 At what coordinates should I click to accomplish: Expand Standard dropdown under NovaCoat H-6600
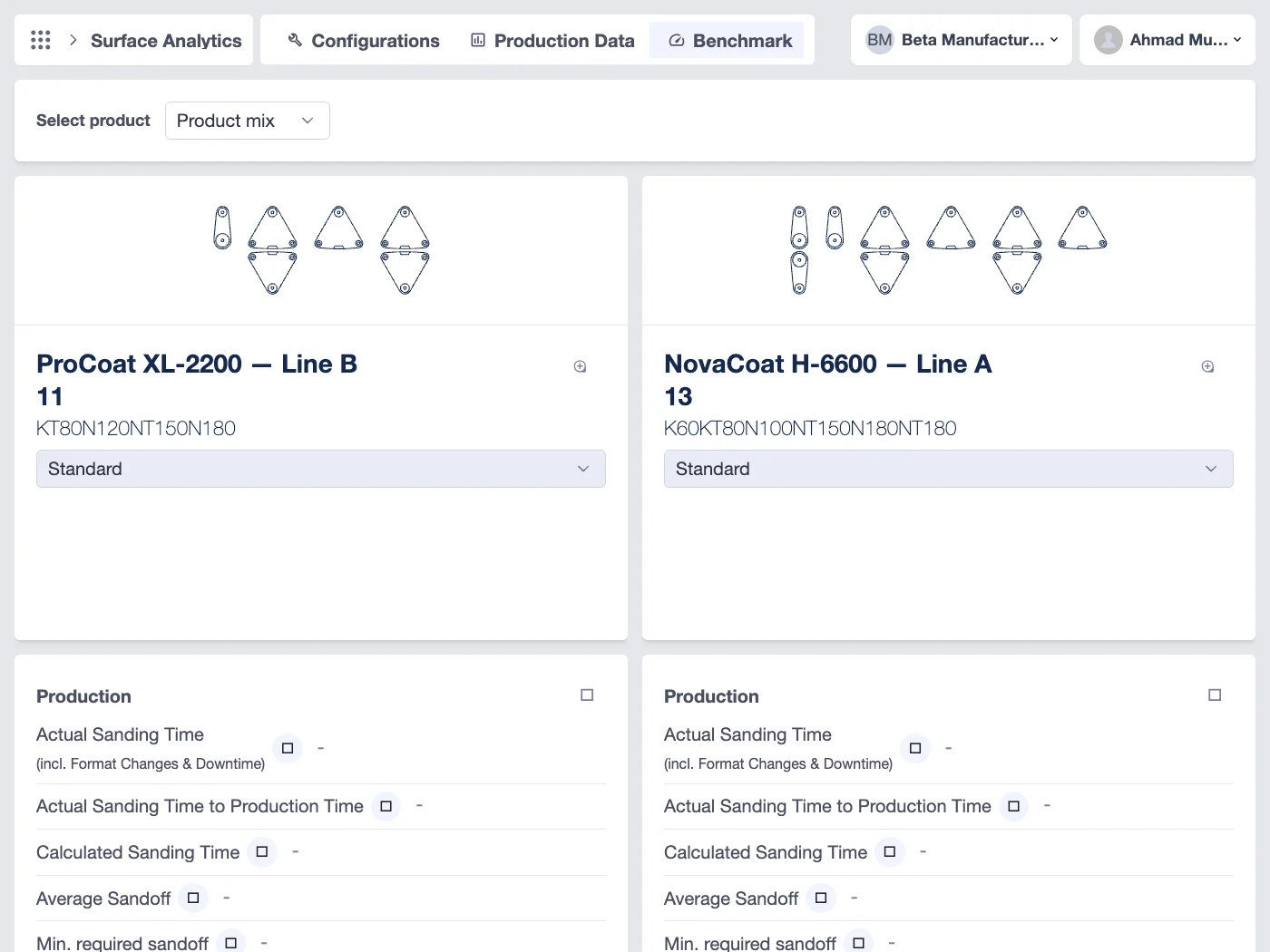(949, 469)
